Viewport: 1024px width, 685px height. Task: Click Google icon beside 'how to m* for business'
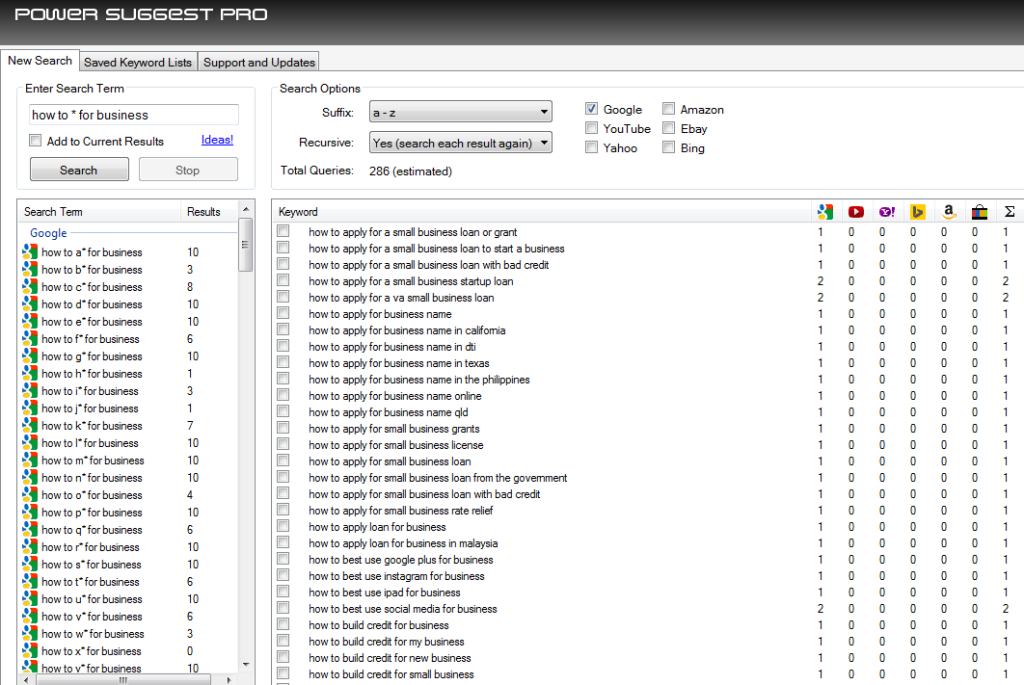pyautogui.click(x=30, y=460)
